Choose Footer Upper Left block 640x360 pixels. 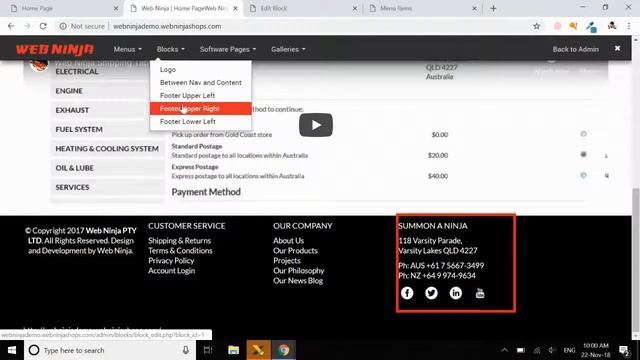click(x=200, y=96)
